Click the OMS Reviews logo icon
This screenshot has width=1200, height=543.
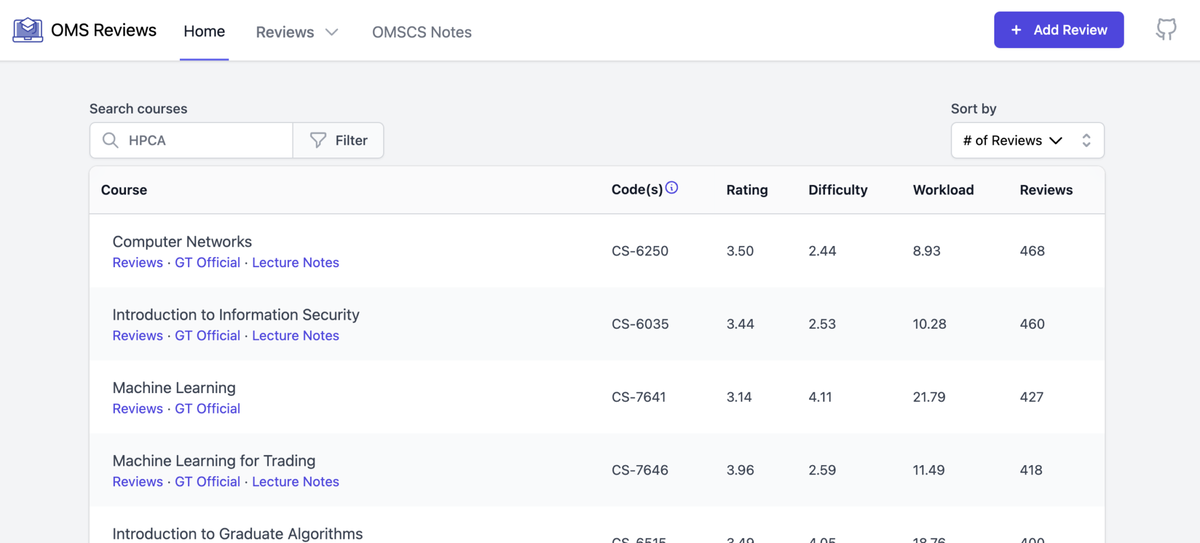[27, 30]
